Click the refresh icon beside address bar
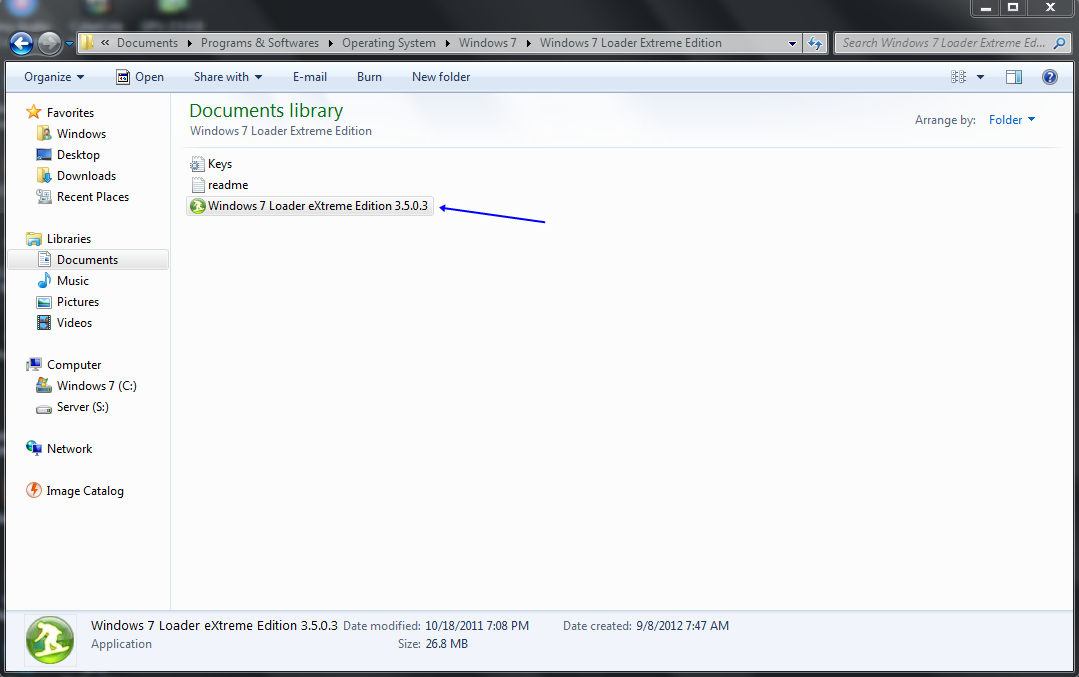Image resolution: width=1079 pixels, height=677 pixels. click(814, 43)
